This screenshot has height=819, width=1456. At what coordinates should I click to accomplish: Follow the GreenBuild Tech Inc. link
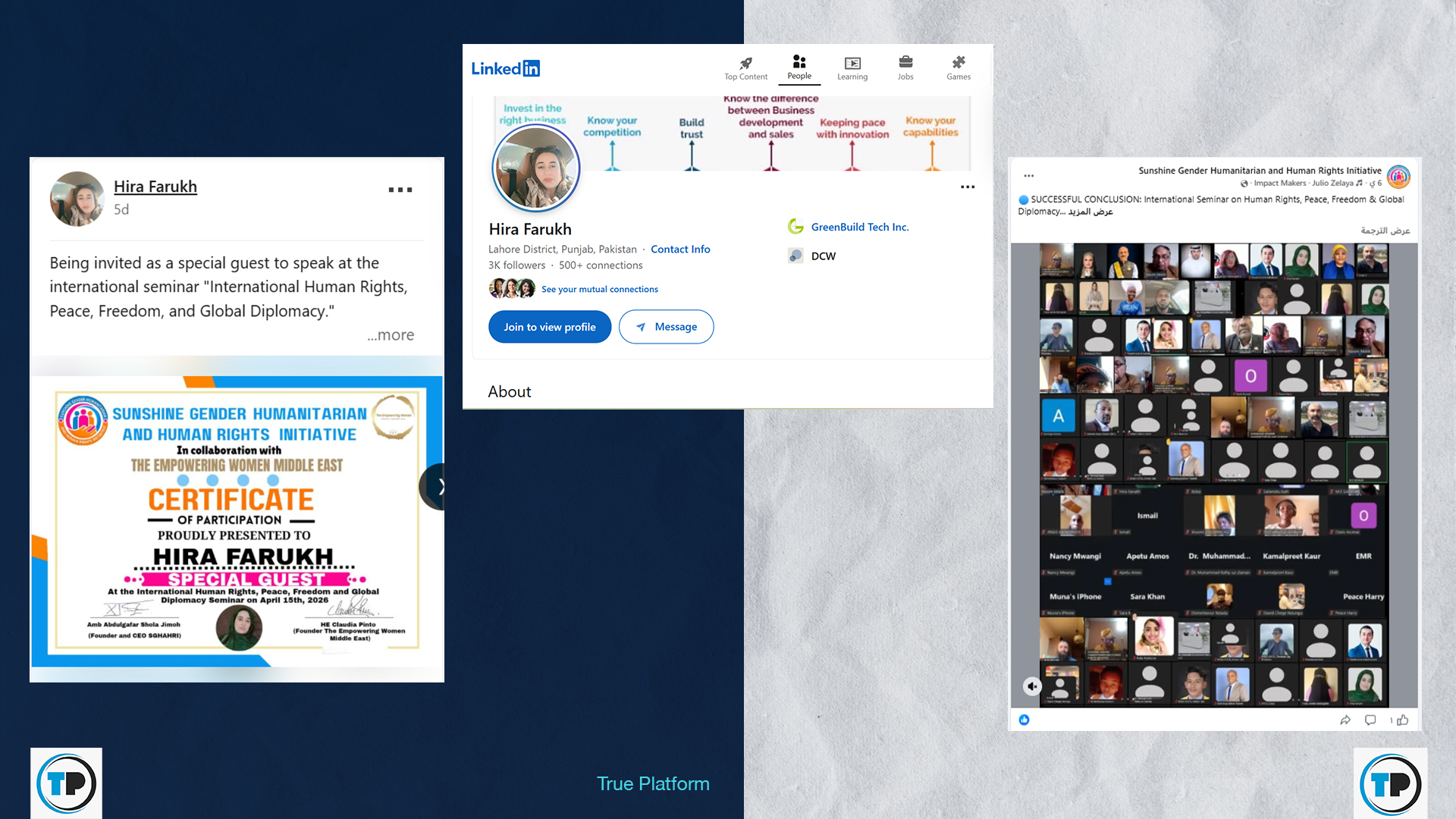click(859, 227)
